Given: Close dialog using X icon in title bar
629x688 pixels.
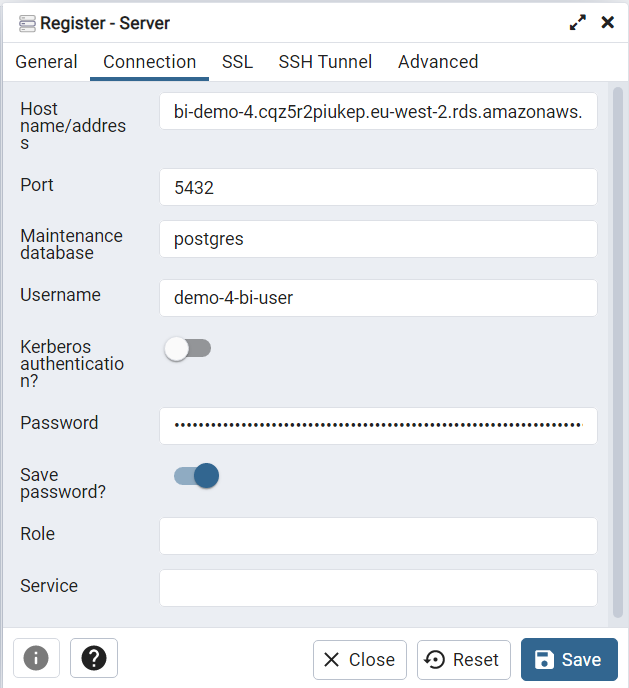Looking at the screenshot, I should [x=607, y=22].
